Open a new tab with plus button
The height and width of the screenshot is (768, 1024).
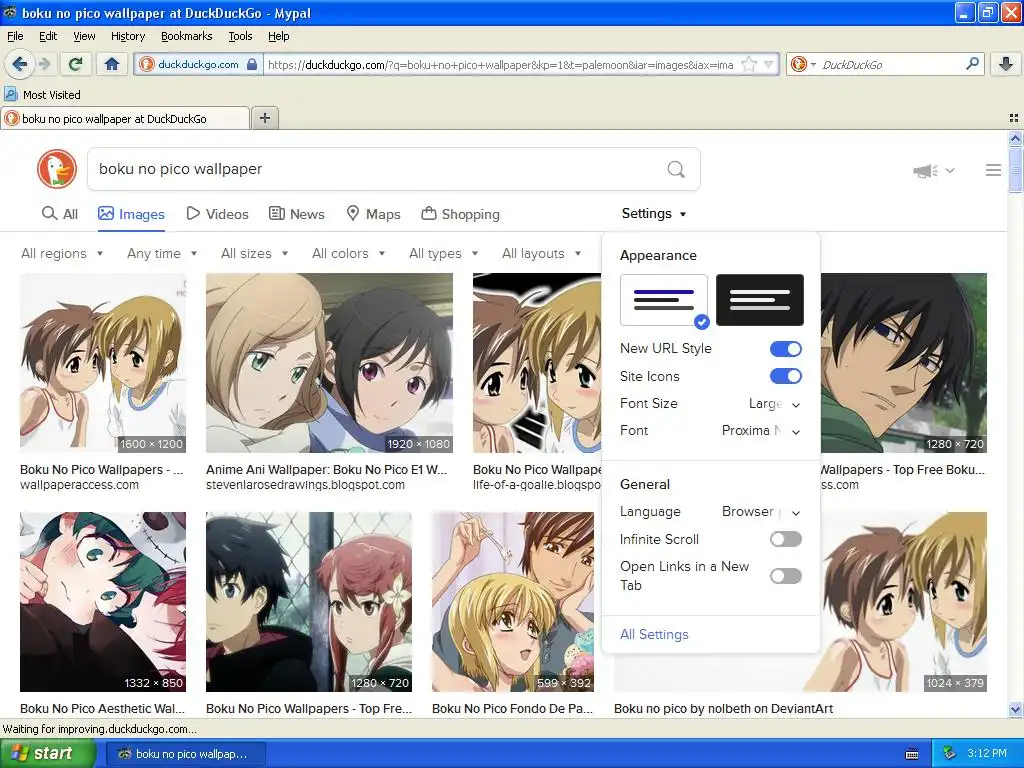(x=264, y=118)
